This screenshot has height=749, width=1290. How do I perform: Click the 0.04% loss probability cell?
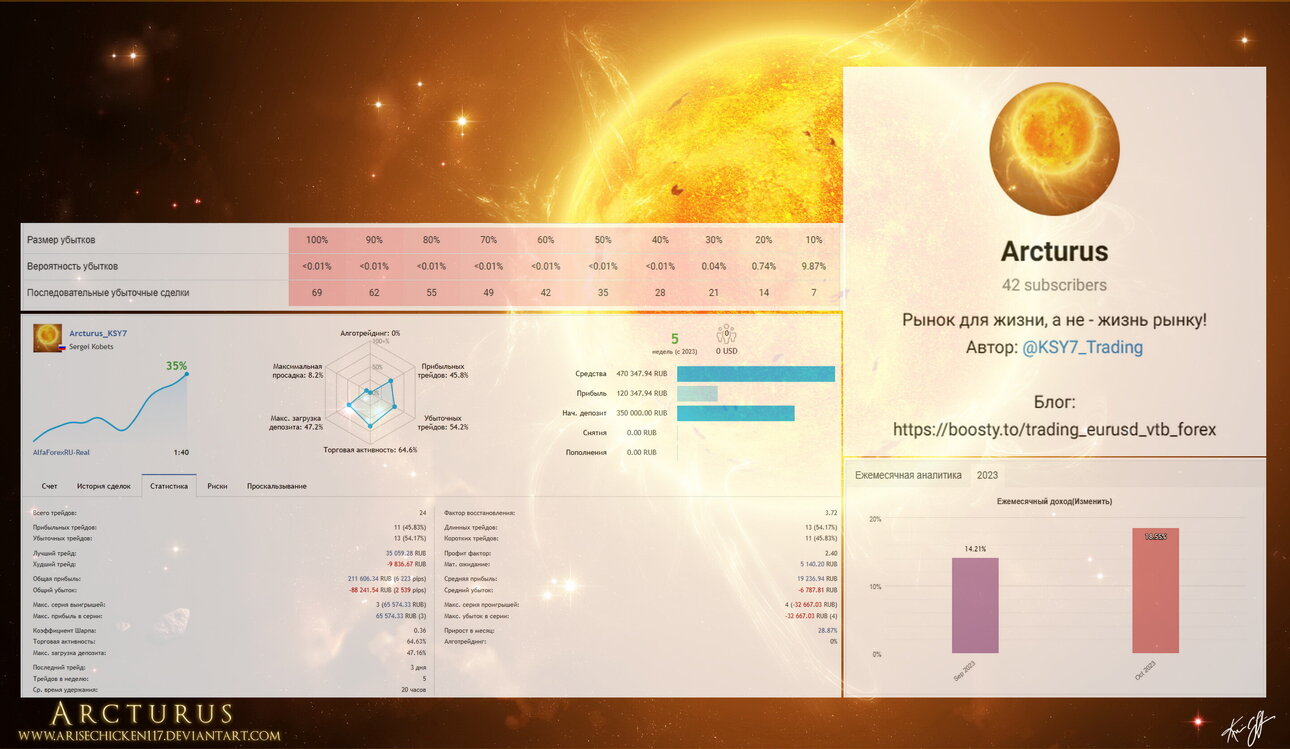click(713, 267)
